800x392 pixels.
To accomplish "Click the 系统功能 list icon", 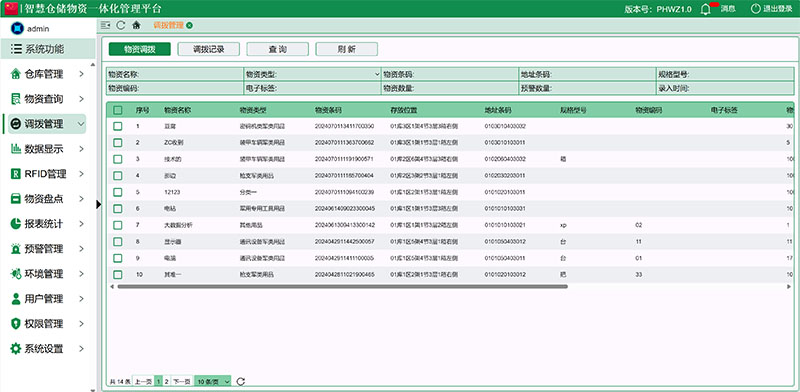I will click(x=17, y=49).
